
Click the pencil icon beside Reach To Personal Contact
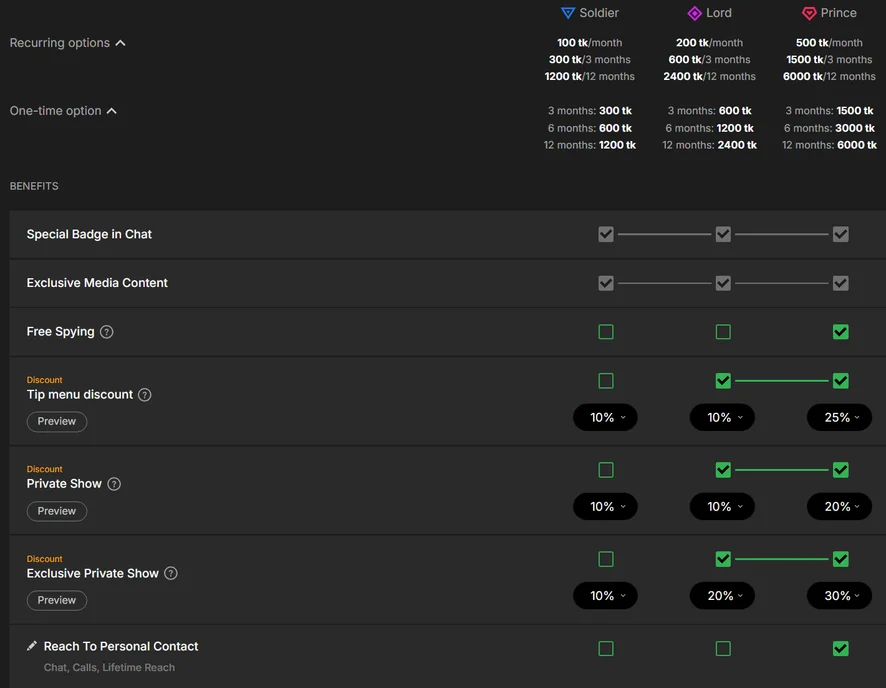(32, 647)
